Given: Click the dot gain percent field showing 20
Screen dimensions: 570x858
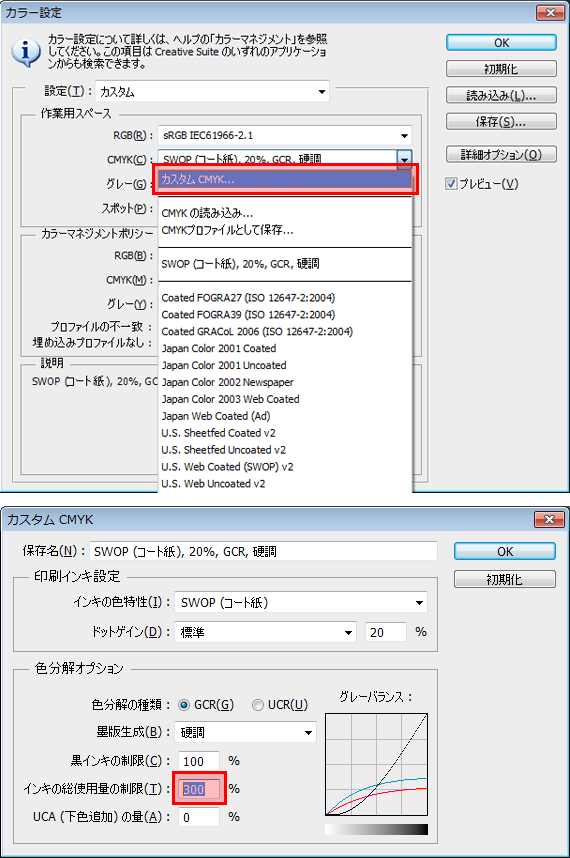Looking at the screenshot, I should [386, 632].
